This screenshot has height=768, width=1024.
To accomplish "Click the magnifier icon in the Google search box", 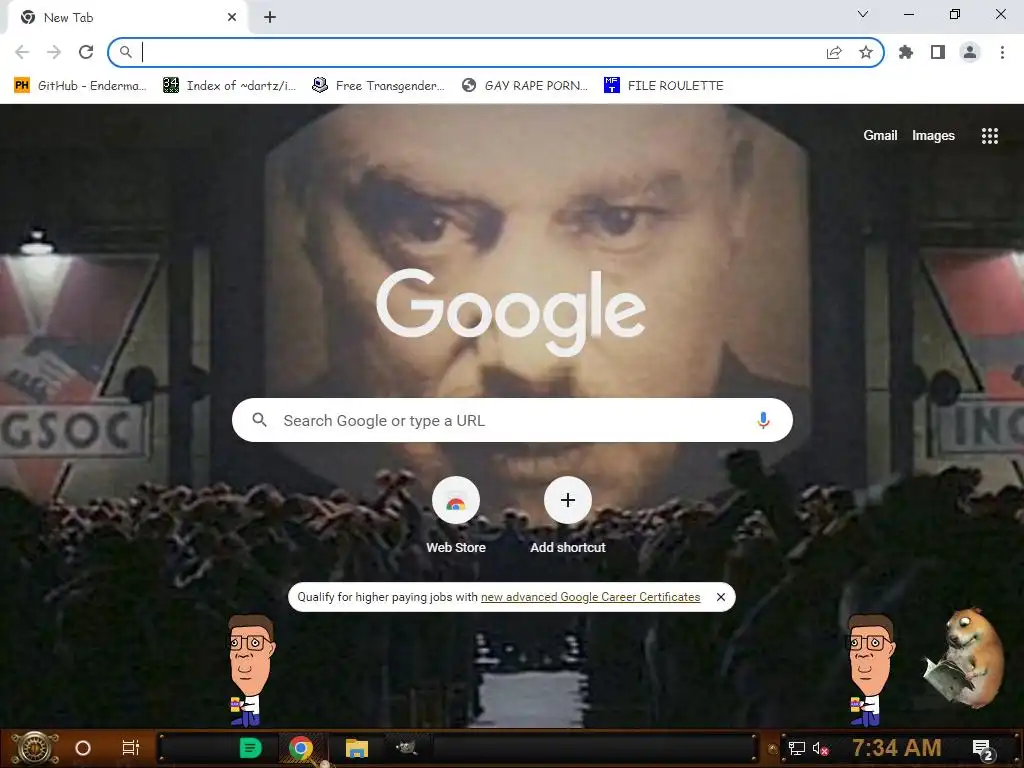I will pyautogui.click(x=259, y=420).
